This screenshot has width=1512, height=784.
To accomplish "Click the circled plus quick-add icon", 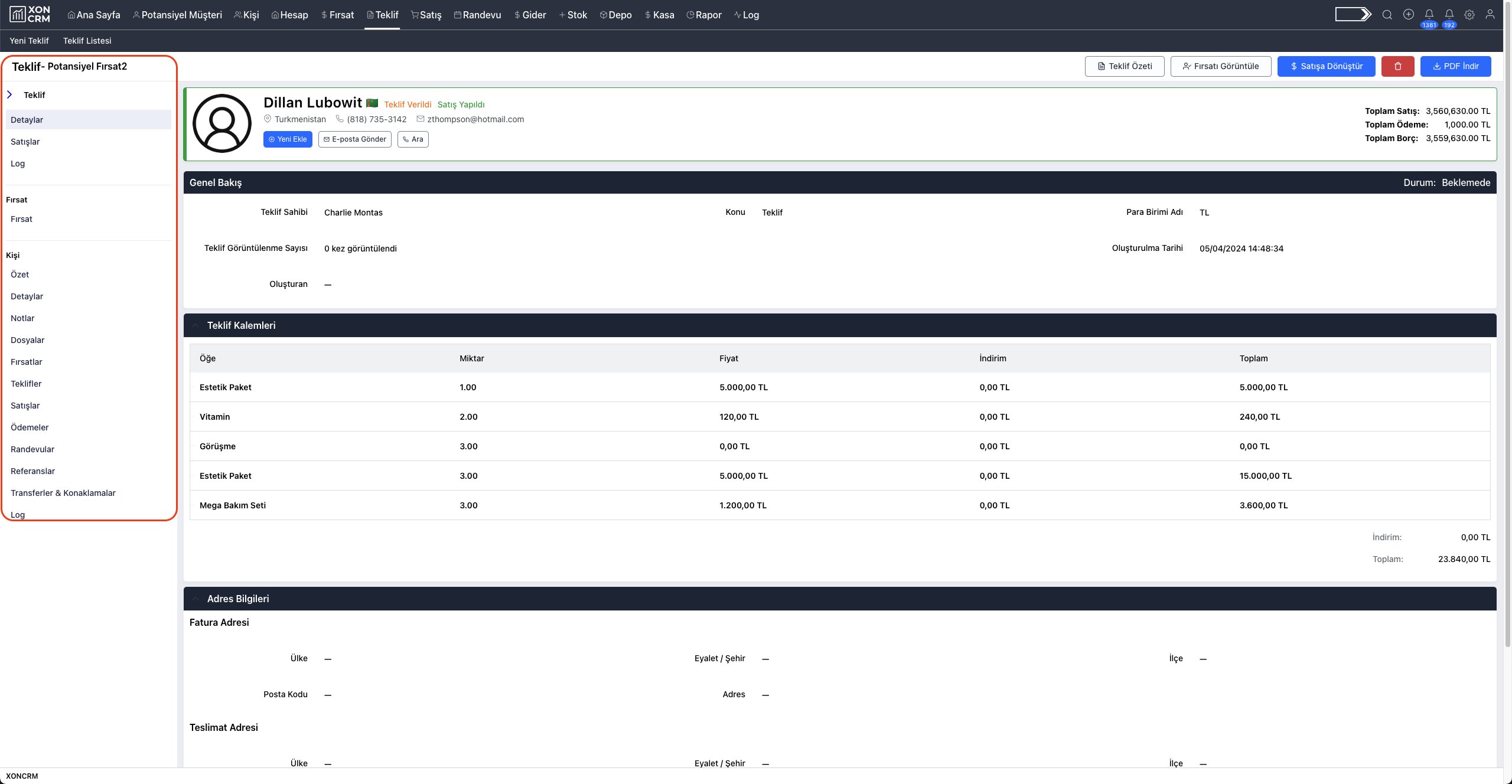I will [1409, 15].
